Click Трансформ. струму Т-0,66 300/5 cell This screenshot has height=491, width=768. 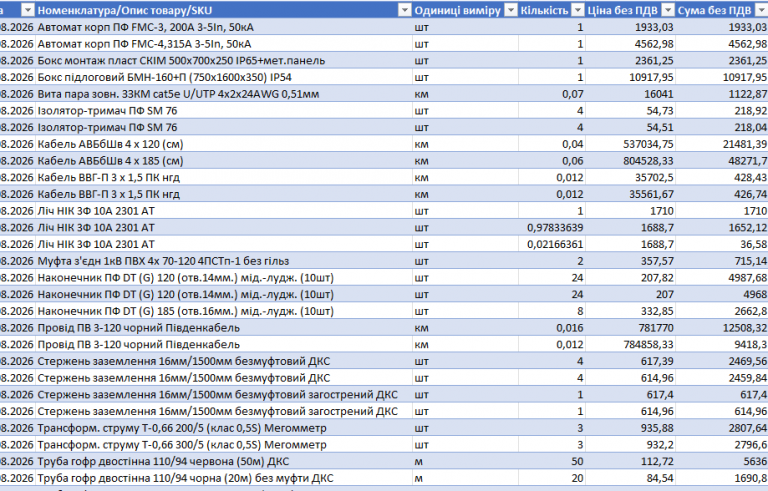click(224, 444)
